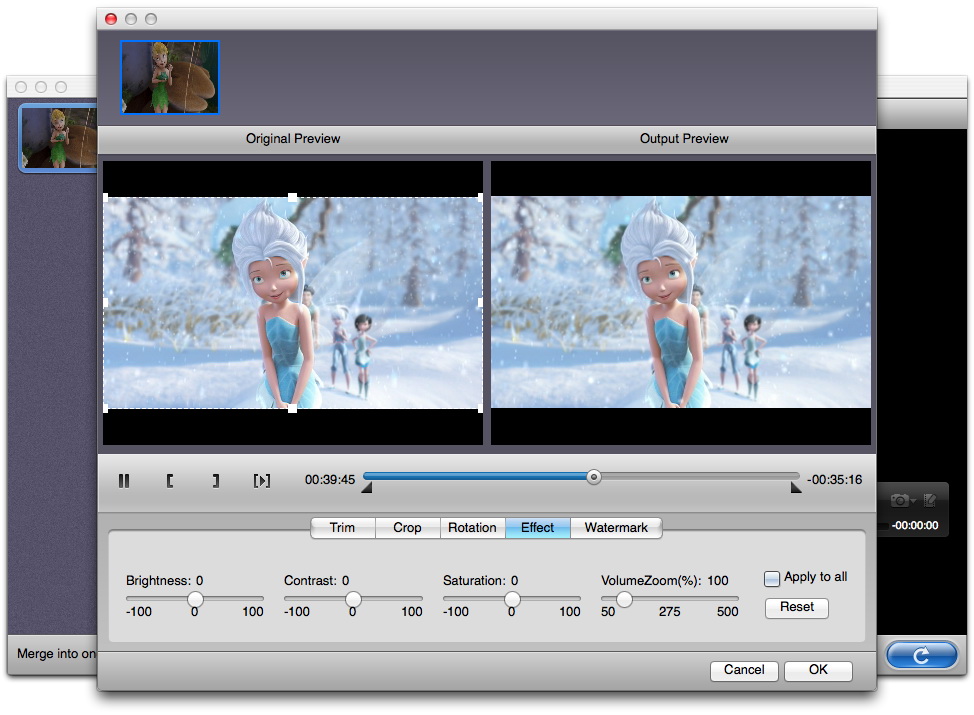Image resolution: width=974 pixels, height=715 pixels.
Task: Click the Saturation slider knob
Action: (x=512, y=599)
